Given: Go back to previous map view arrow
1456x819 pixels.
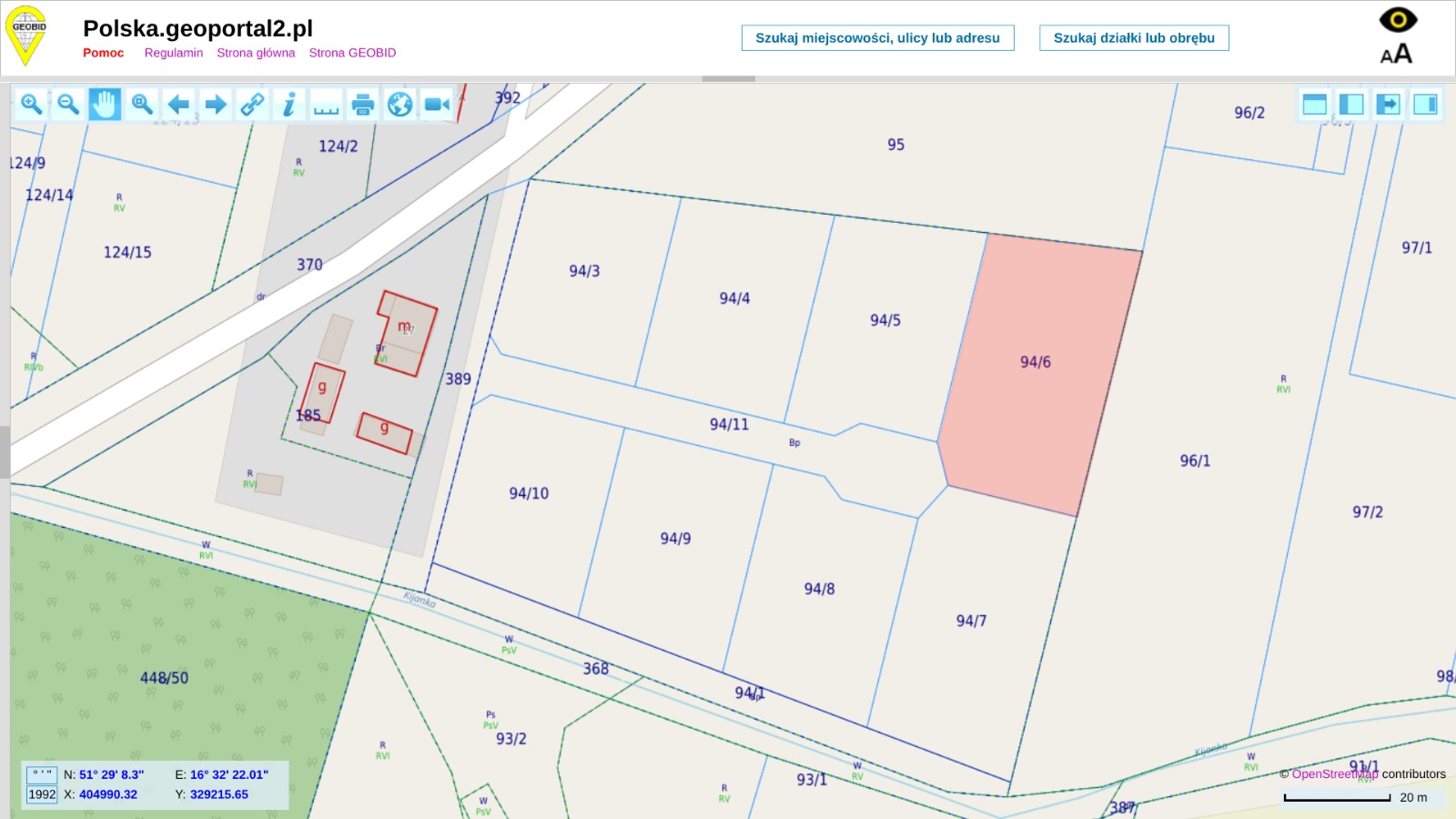Looking at the screenshot, I should (x=179, y=105).
